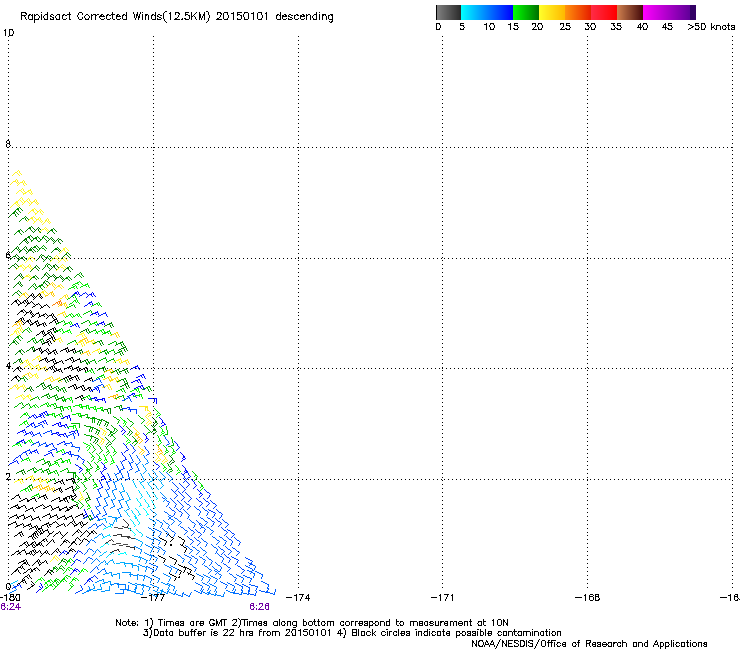Image resolution: width=740 pixels, height=650 pixels.
Task: Click the note 'Black circles indicate possible contamination'
Action: 456,633
